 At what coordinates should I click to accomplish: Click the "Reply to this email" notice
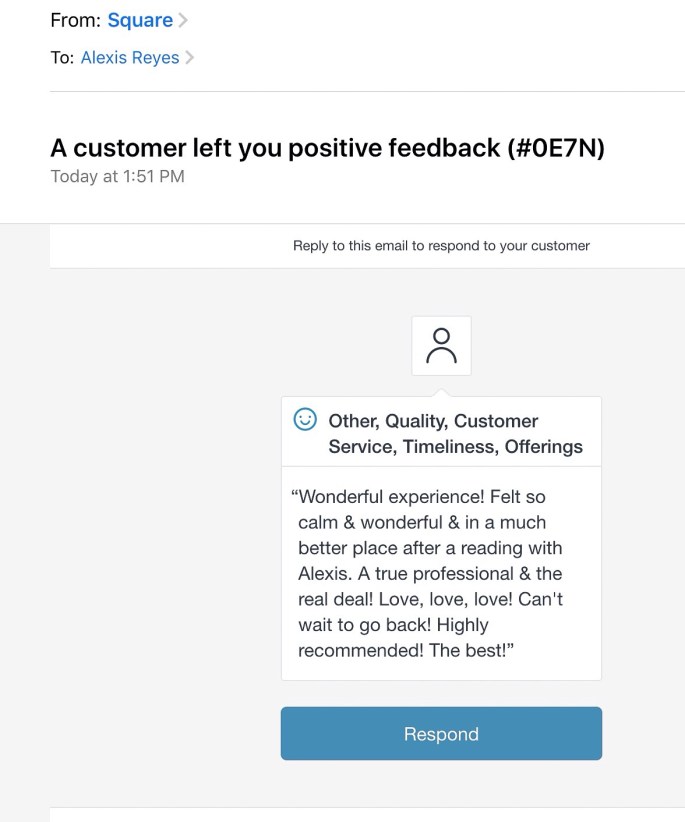click(441, 245)
